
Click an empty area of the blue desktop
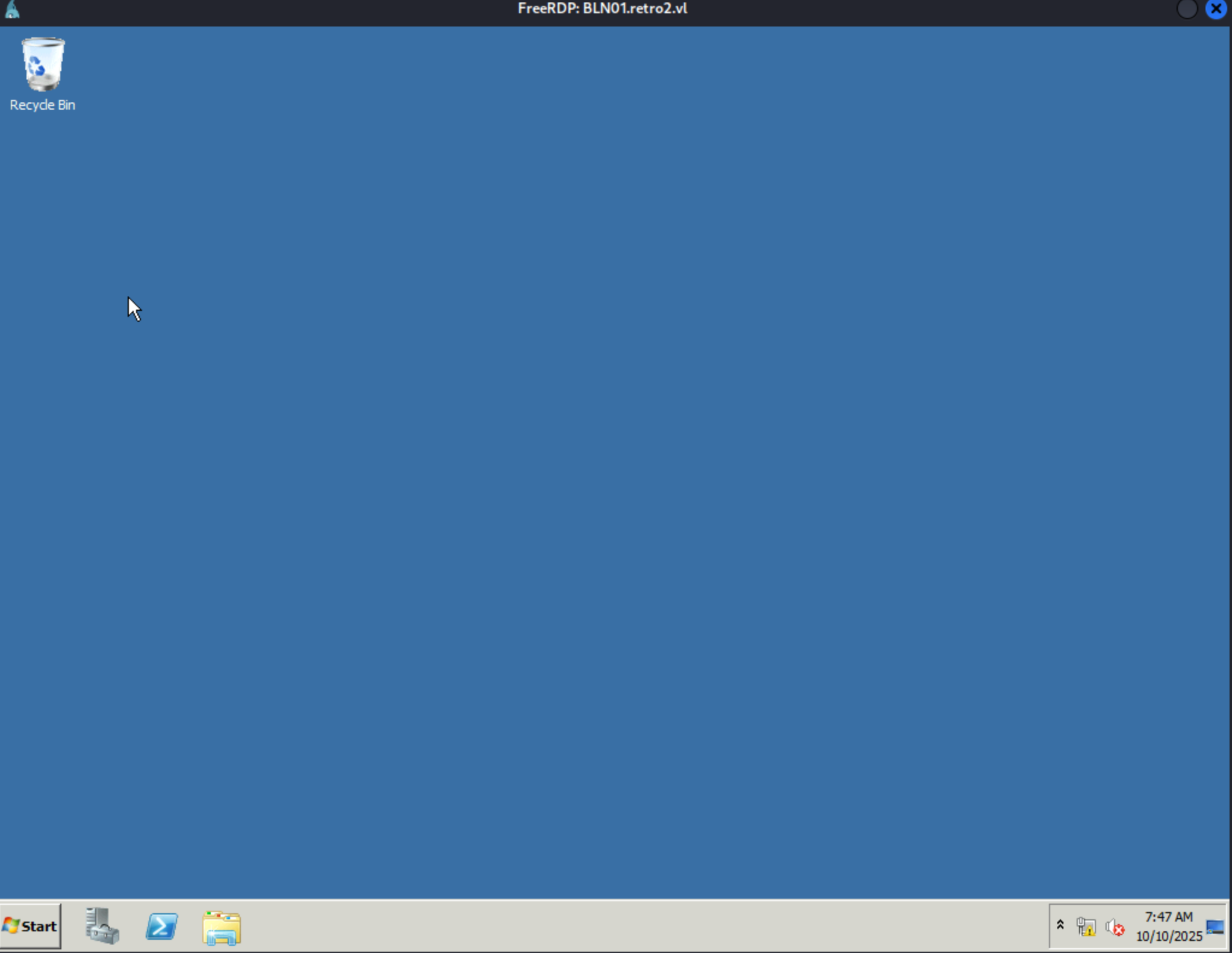pyautogui.click(x=602, y=452)
